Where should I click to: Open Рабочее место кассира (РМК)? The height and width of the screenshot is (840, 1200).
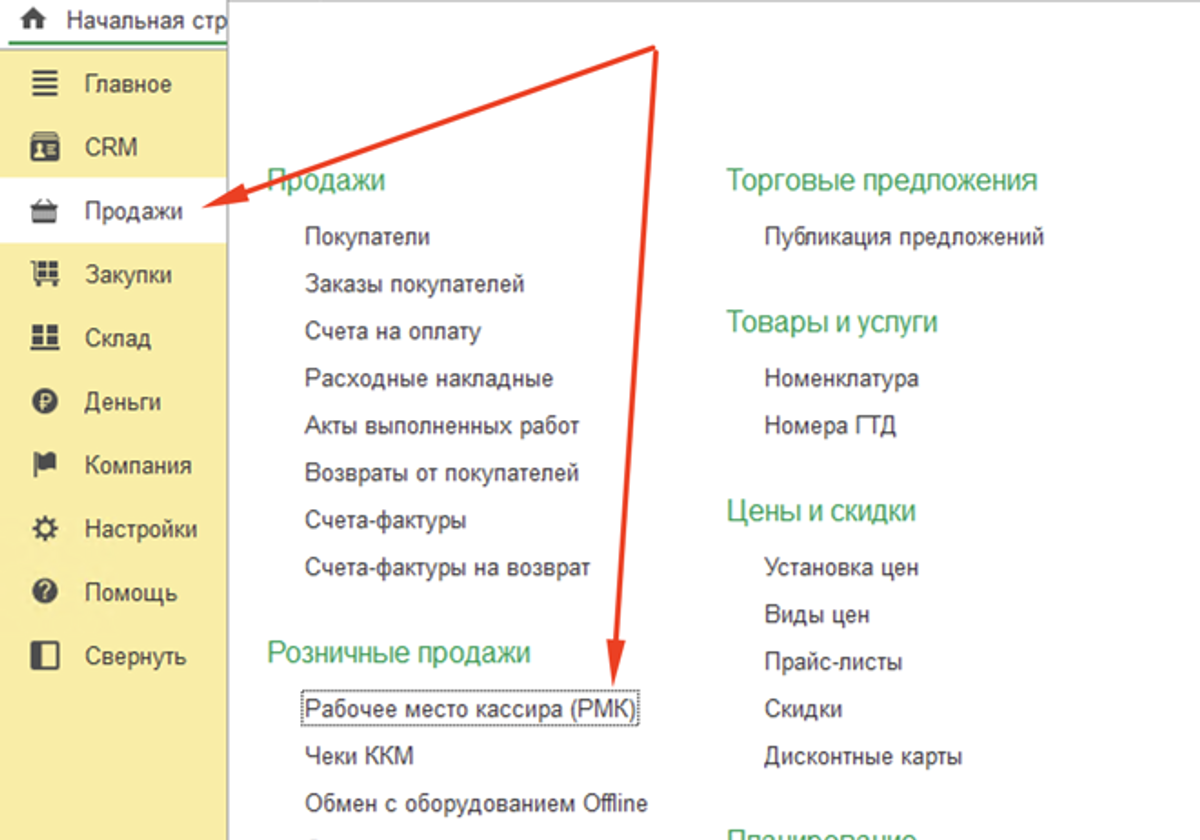(471, 709)
